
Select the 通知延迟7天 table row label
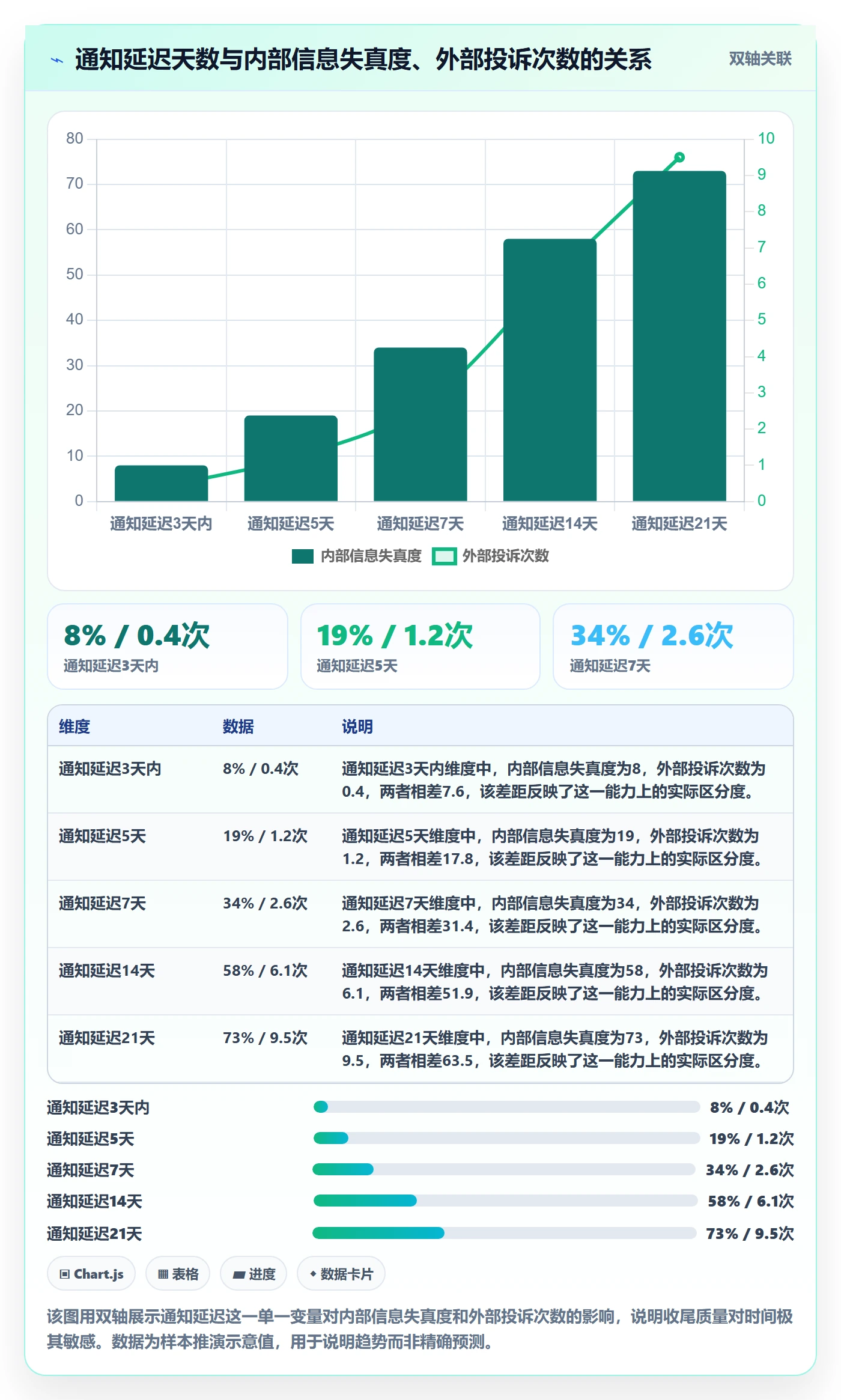pos(102,903)
